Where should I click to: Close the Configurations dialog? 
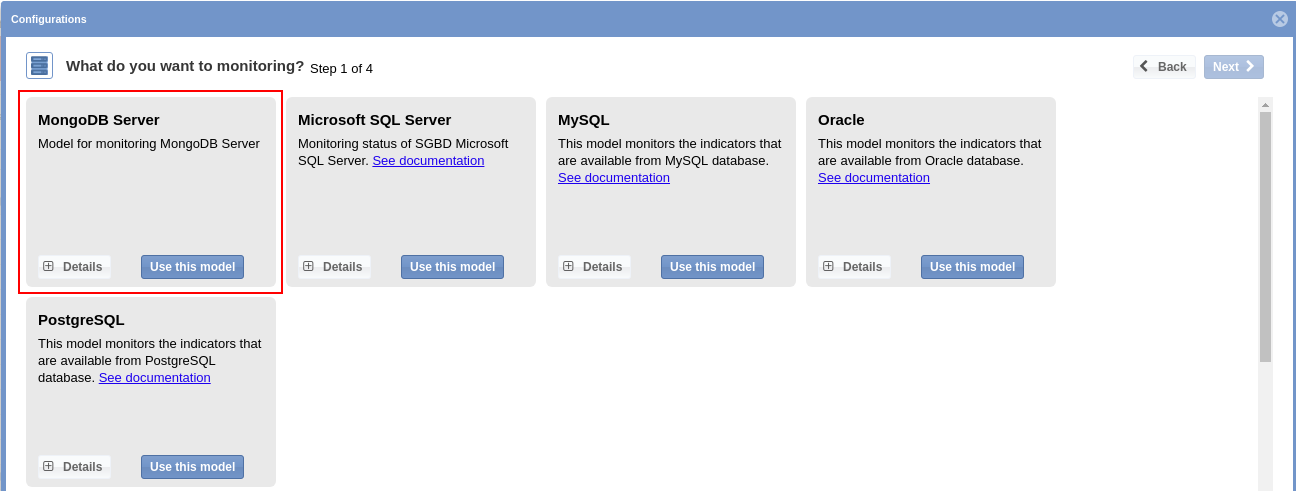[x=1279, y=19]
